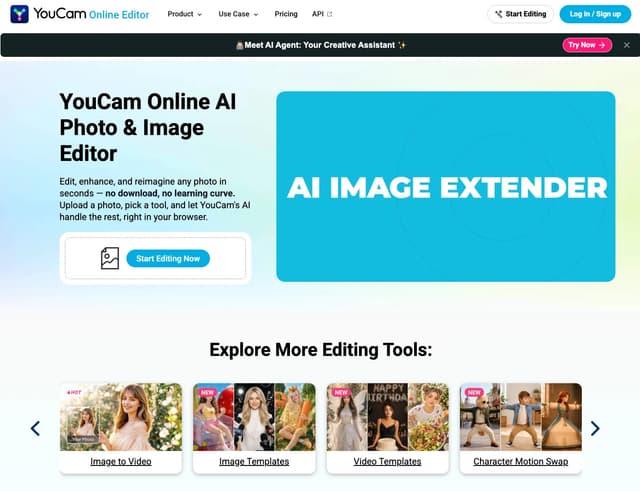Click the Meet AI Agent banner text

320,45
